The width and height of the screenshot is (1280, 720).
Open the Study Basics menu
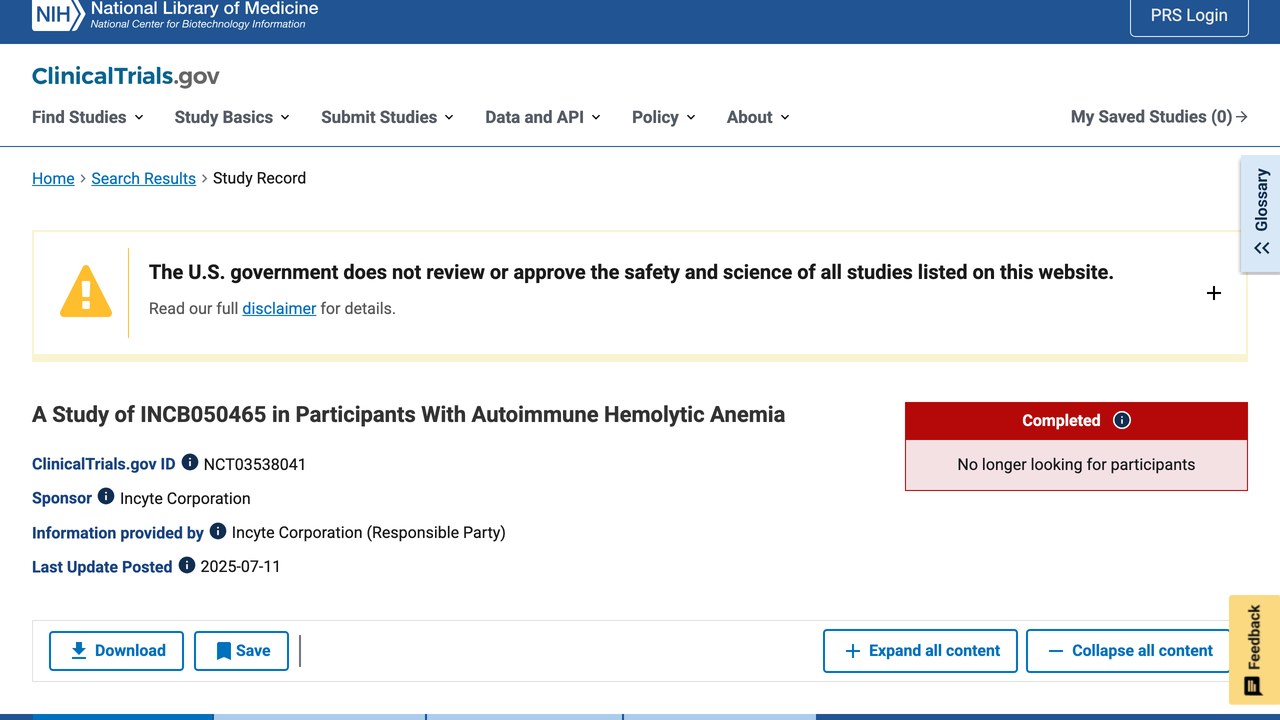click(232, 117)
